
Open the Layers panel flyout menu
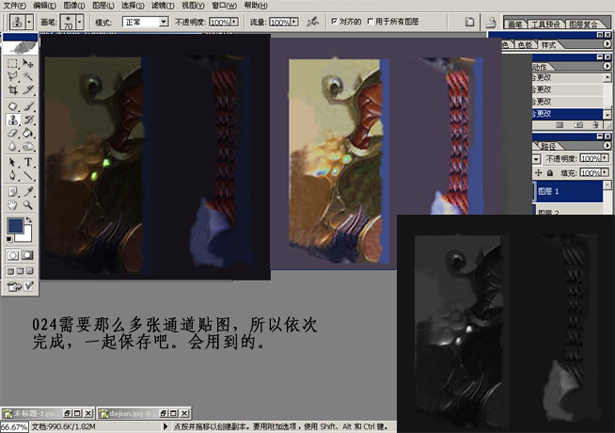tap(607, 146)
